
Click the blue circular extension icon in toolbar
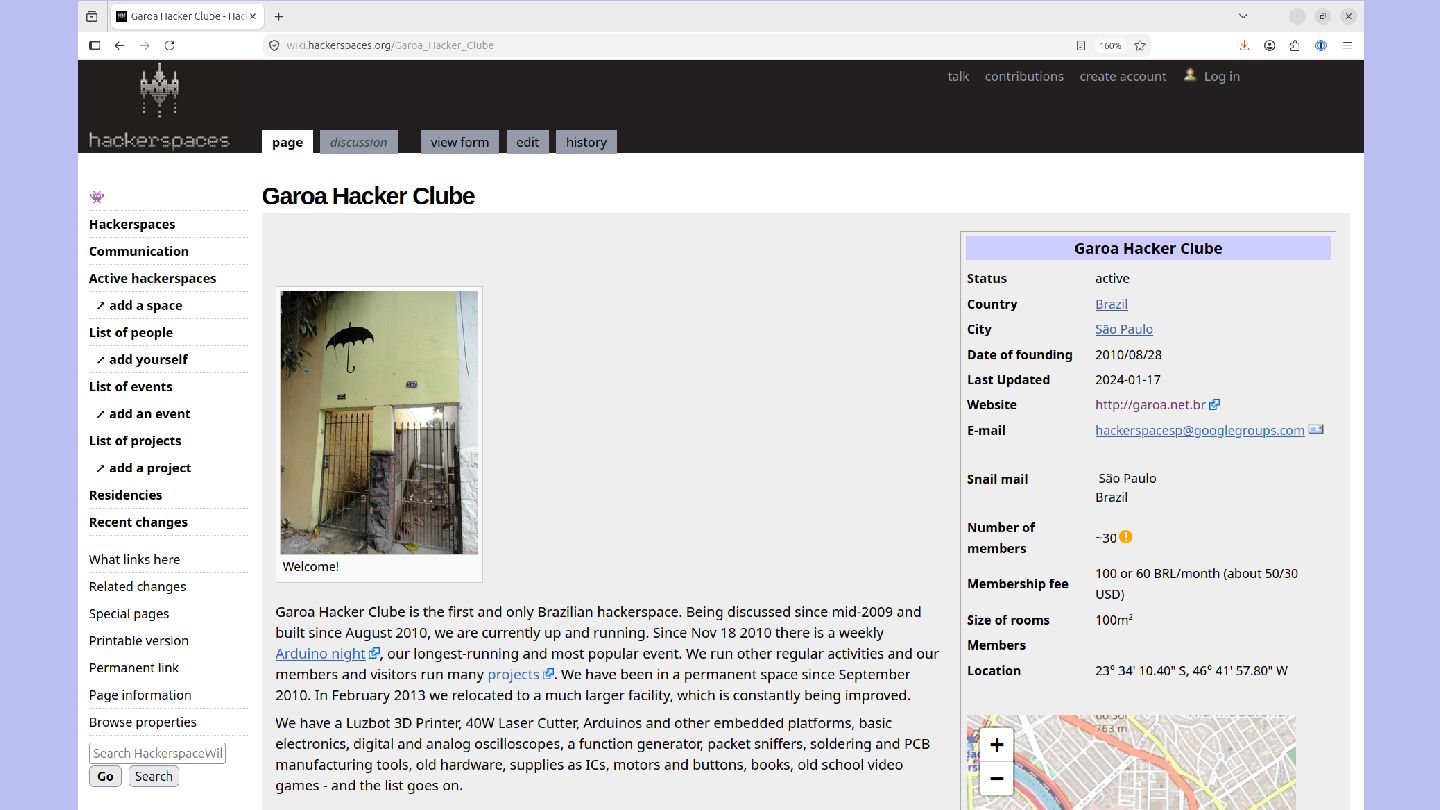(1321, 45)
